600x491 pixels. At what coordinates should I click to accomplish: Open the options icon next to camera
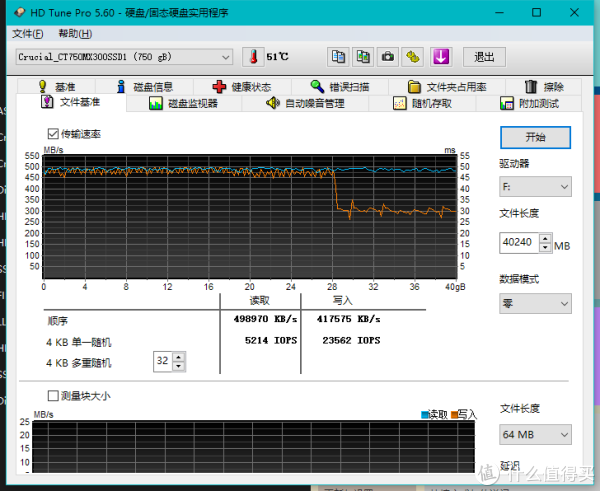click(x=413, y=57)
